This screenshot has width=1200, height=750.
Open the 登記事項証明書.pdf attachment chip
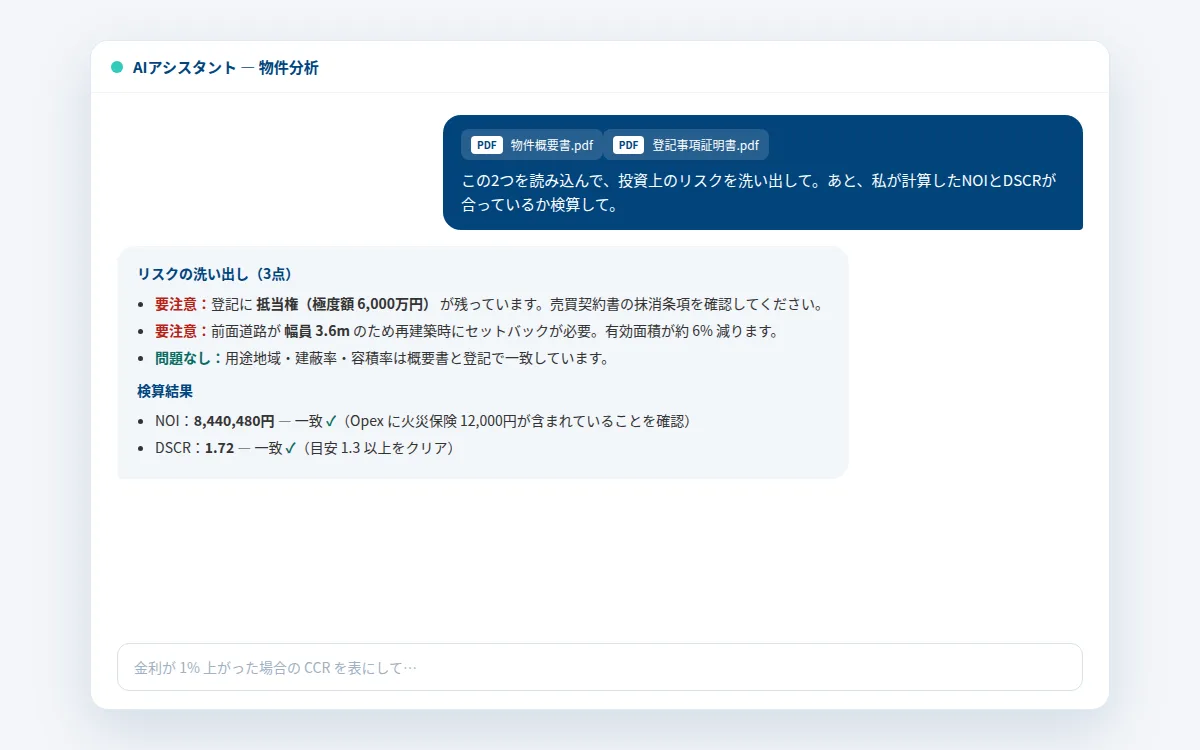coord(686,145)
